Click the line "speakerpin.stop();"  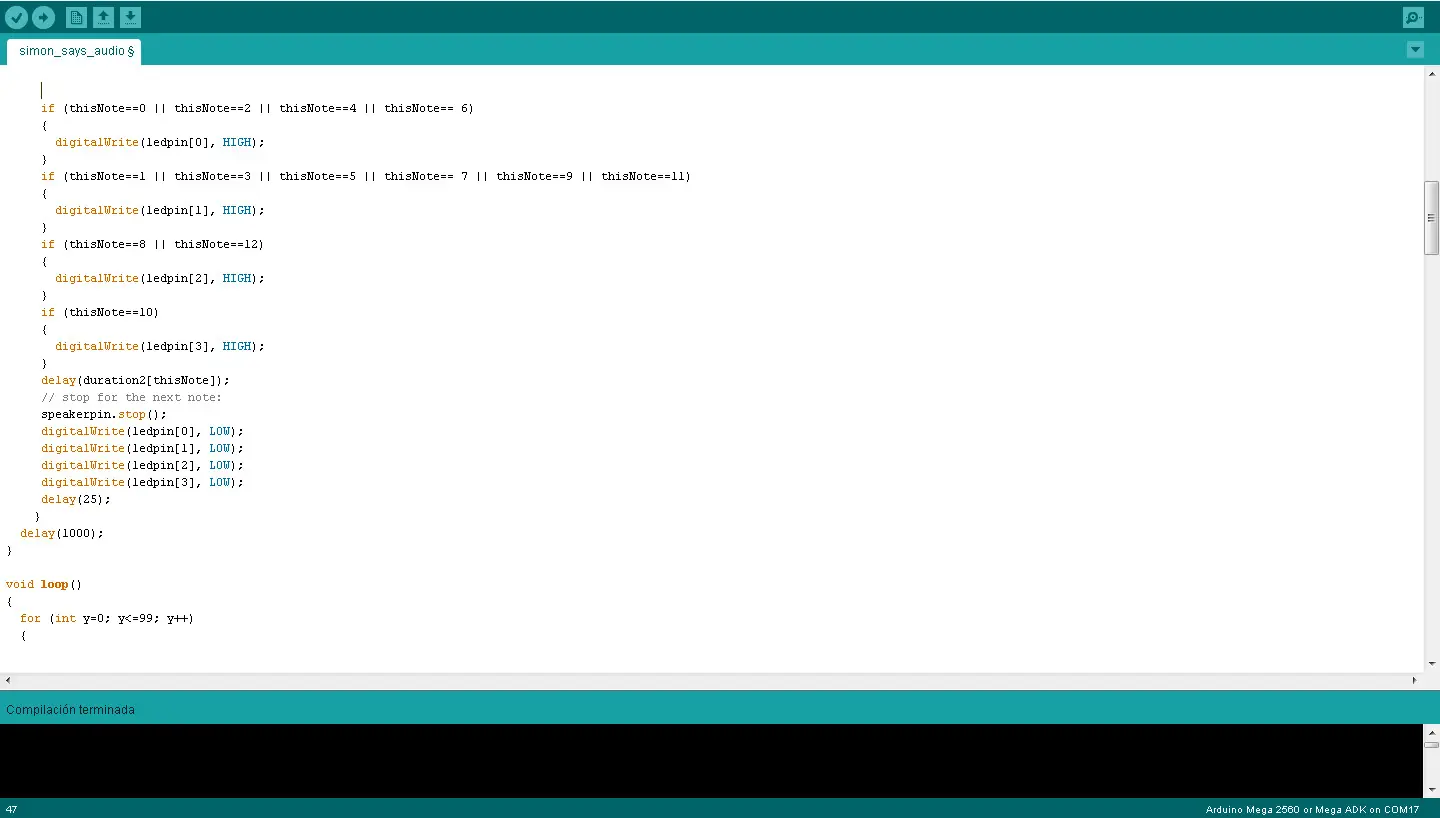[104, 414]
